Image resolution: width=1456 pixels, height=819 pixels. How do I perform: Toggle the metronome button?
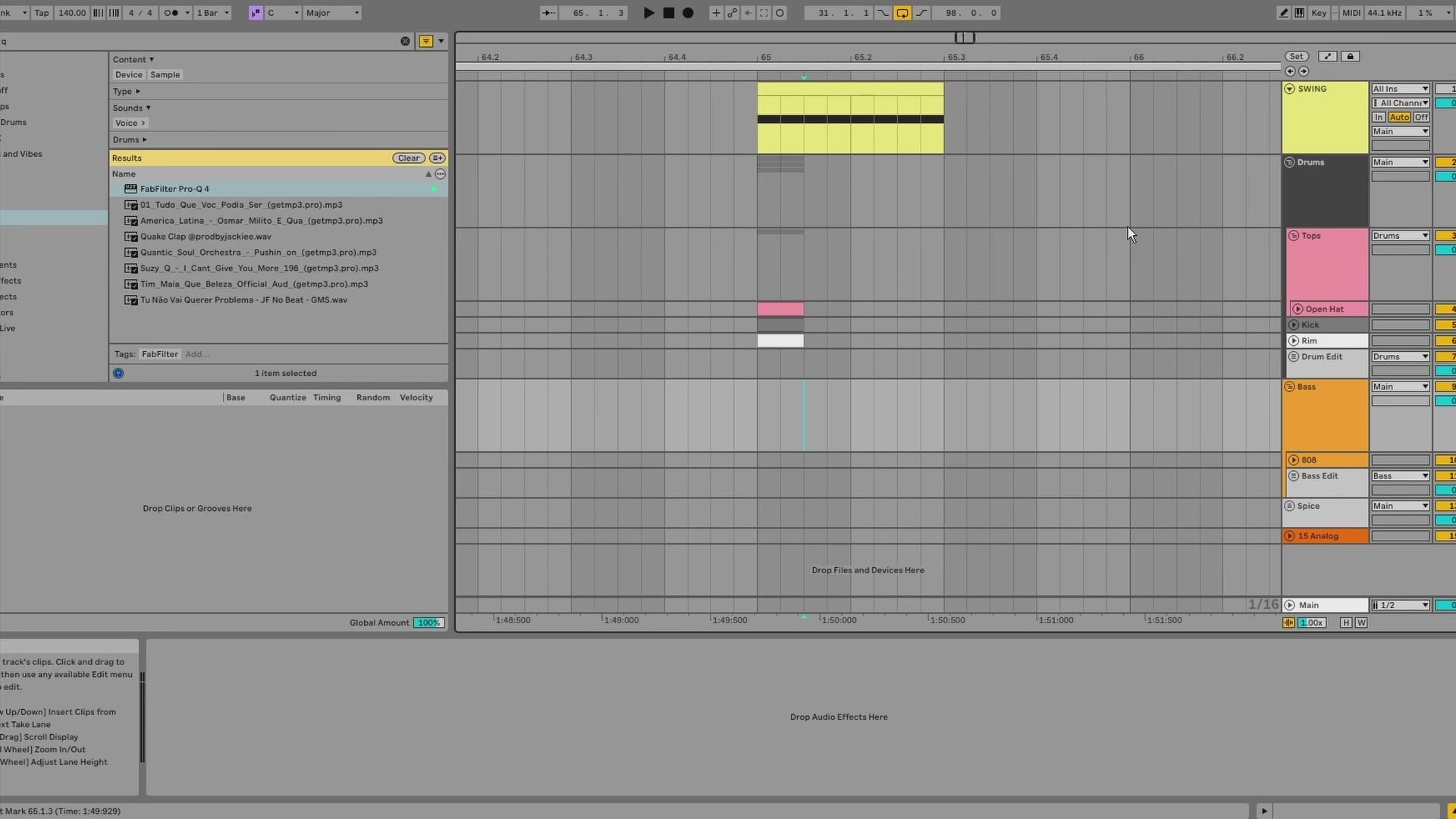(x=174, y=13)
